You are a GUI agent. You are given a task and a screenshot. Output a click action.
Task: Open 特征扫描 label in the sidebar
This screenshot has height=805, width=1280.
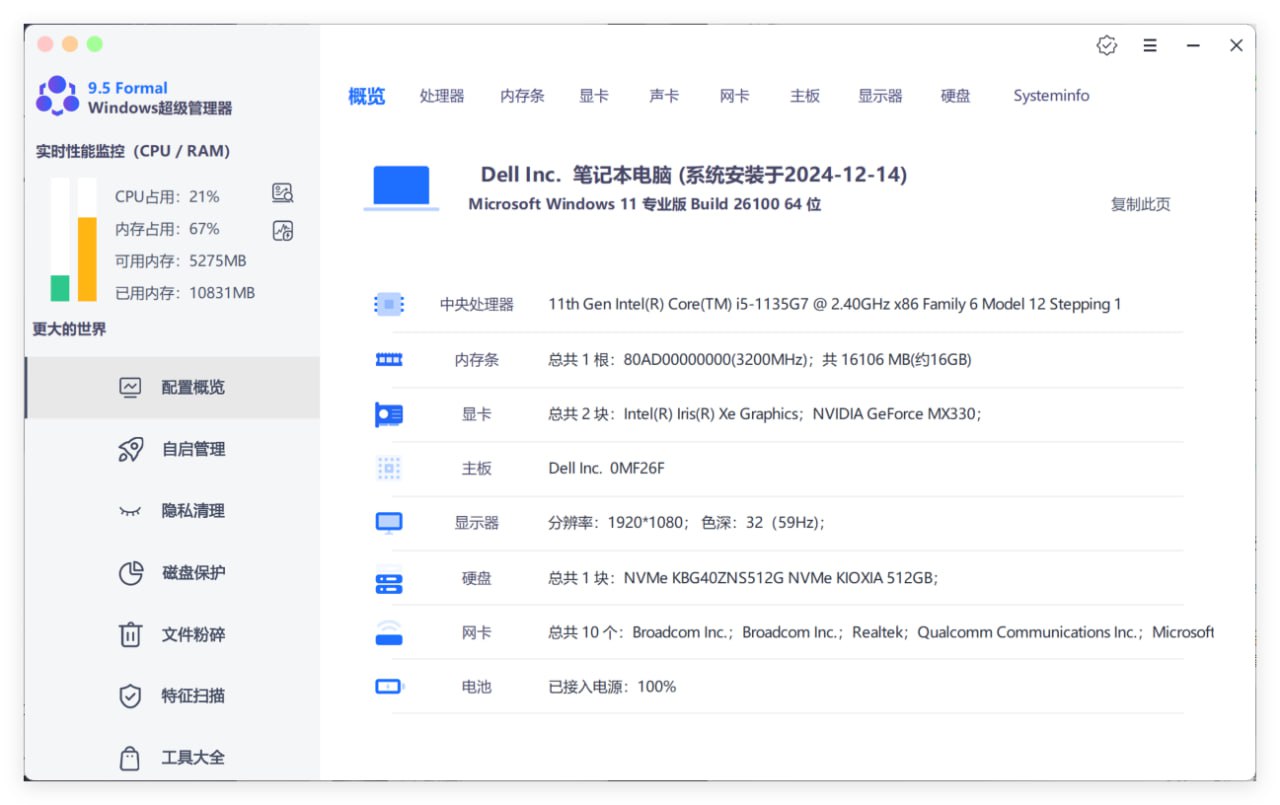click(x=193, y=696)
